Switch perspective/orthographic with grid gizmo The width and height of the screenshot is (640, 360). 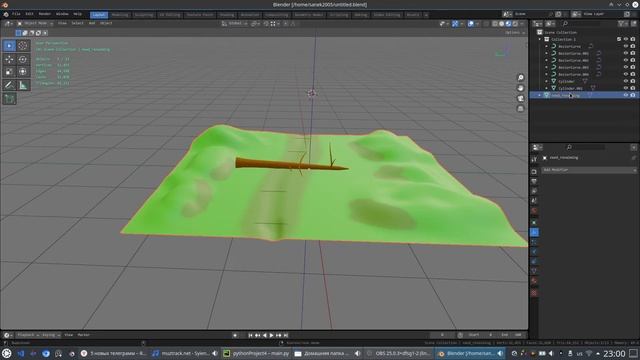tap(520, 109)
